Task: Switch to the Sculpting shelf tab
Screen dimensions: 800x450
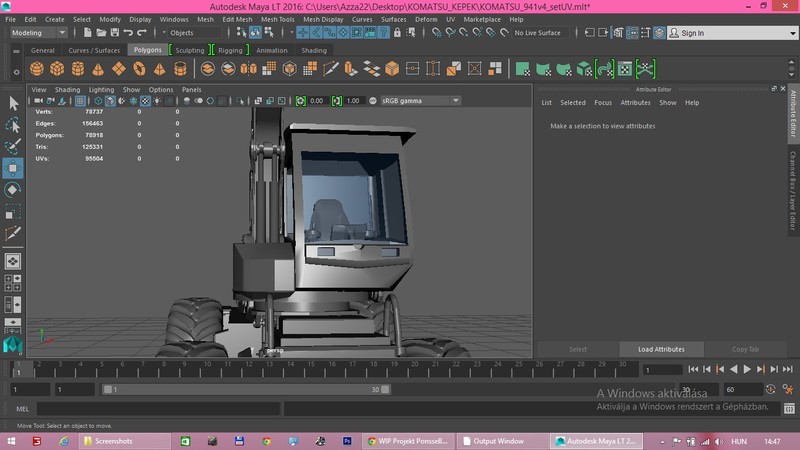Action: [x=190, y=50]
